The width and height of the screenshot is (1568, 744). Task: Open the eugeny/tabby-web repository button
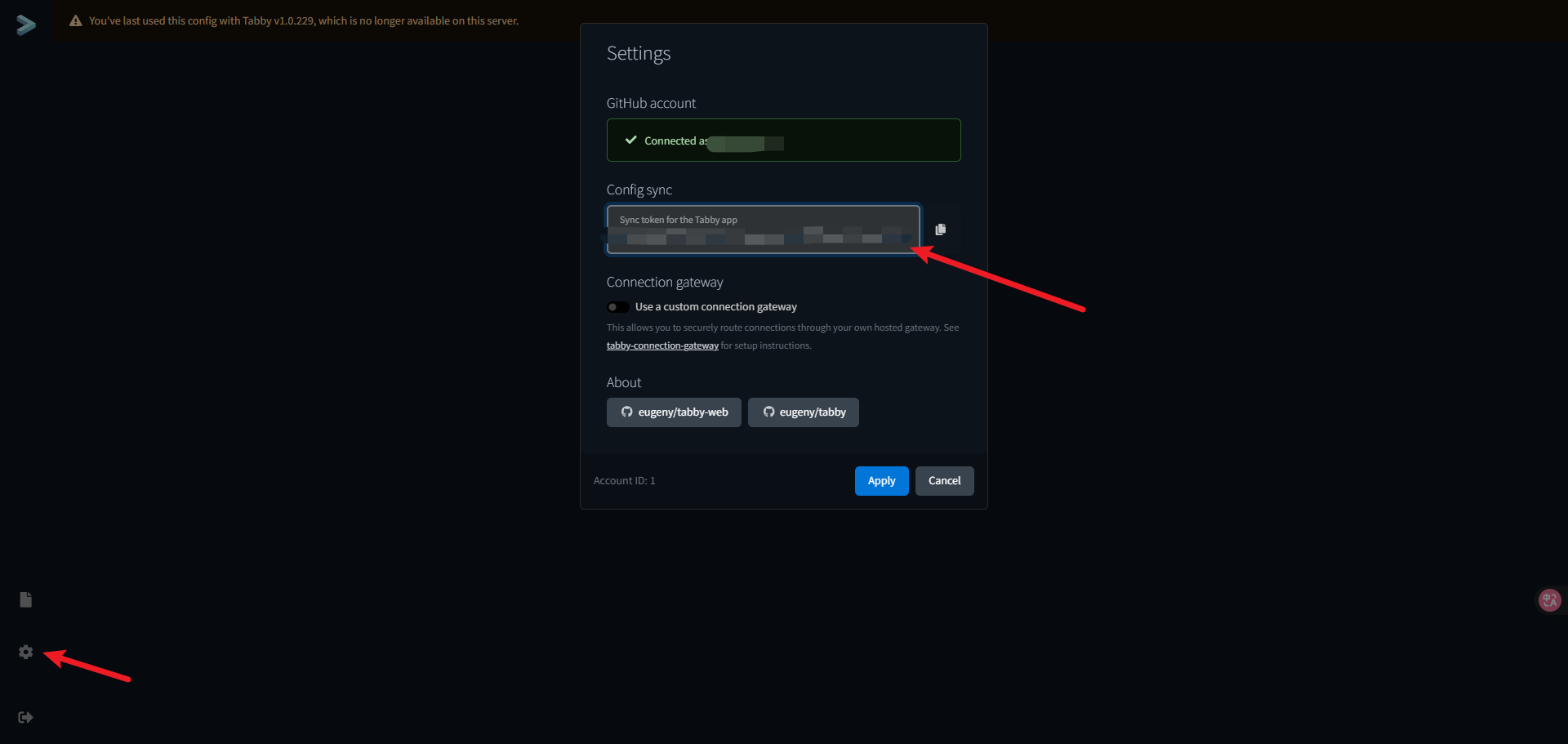click(674, 412)
